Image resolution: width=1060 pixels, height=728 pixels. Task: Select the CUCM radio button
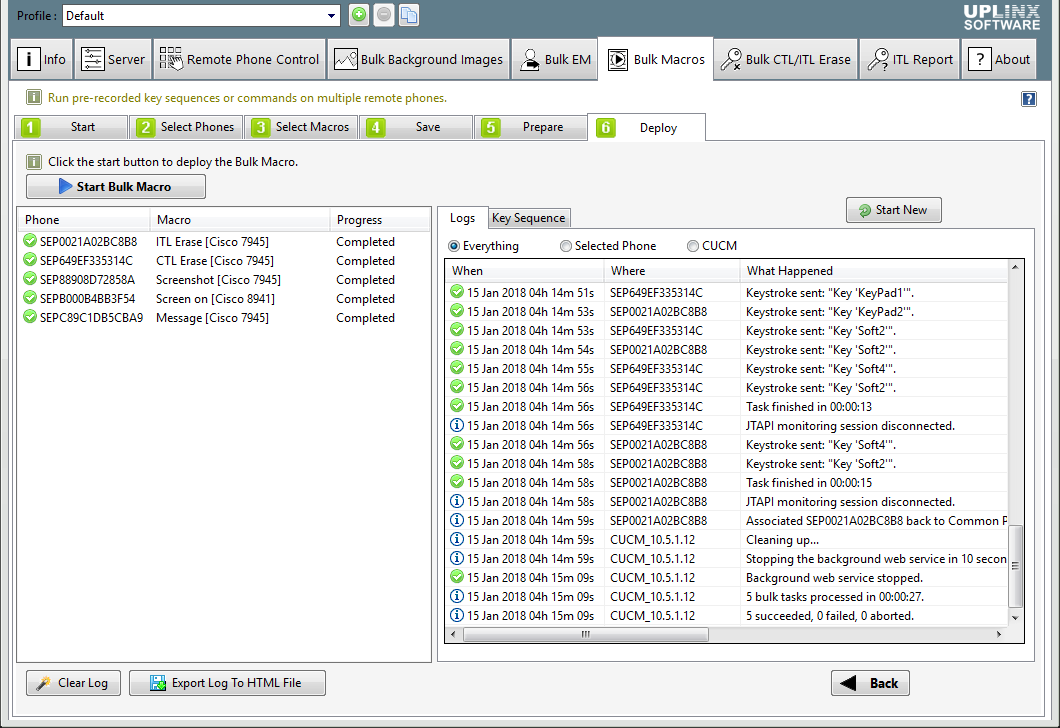coord(692,246)
